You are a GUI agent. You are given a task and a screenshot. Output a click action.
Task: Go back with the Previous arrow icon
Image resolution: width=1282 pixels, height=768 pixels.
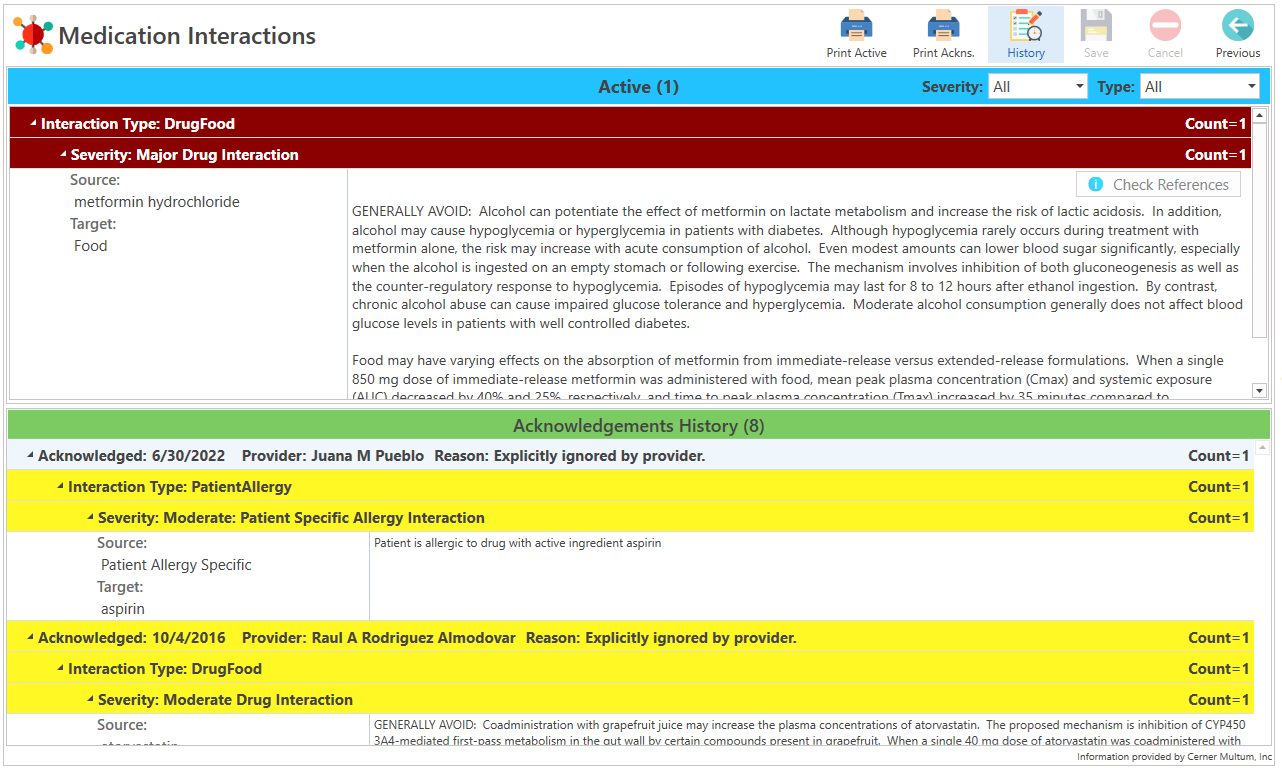pyautogui.click(x=1238, y=26)
